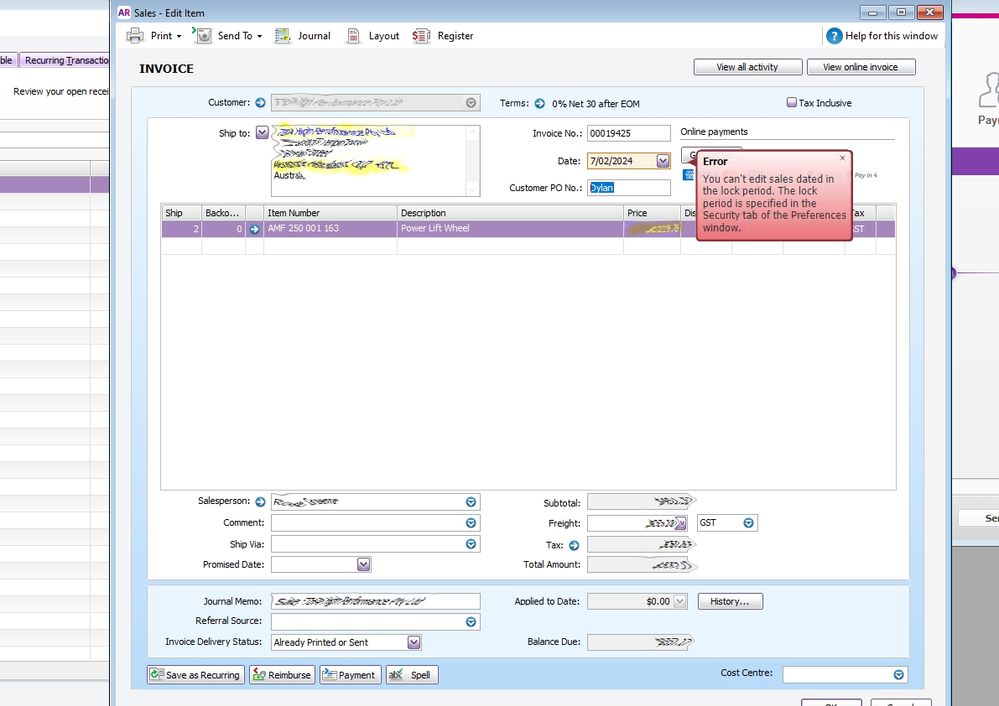Expand the Freight GST tax code dropdown
The image size is (999, 706).
pos(748,523)
